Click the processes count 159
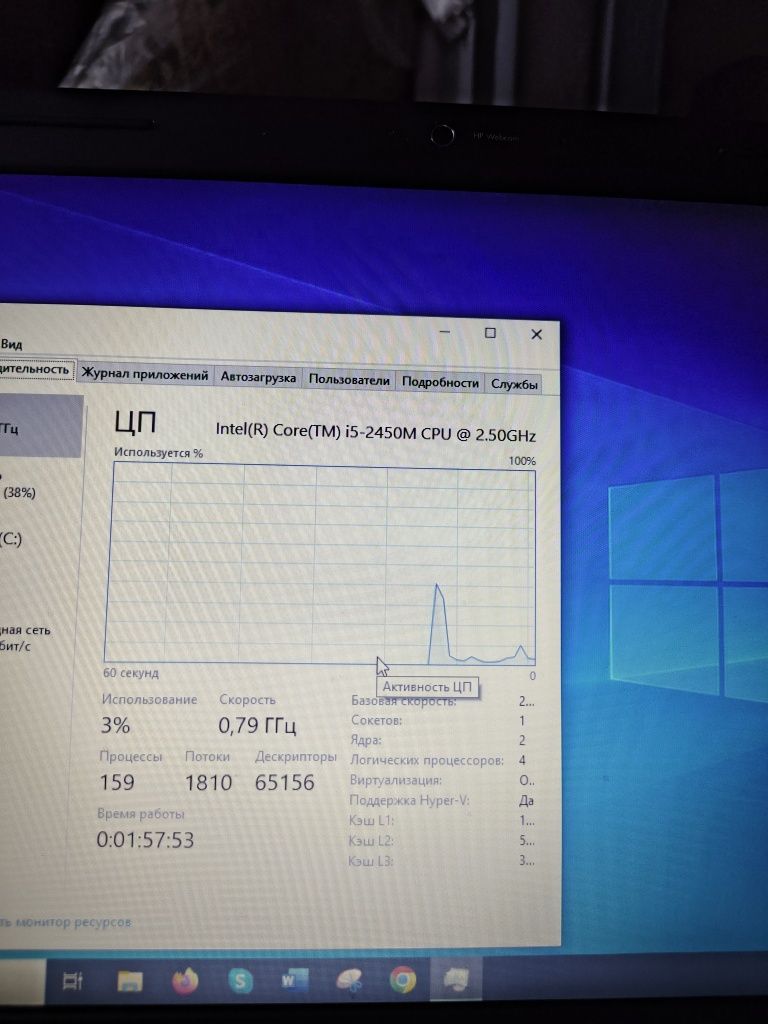This screenshot has height=1024, width=768. 117,782
